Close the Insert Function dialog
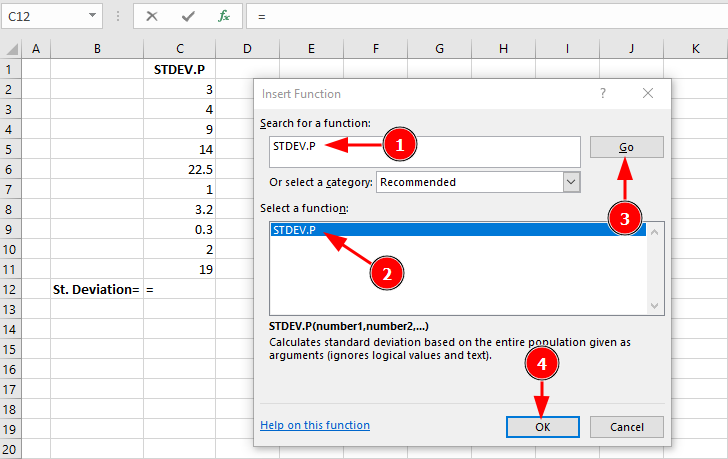Screen dimensions: 728x459 [x=648, y=93]
